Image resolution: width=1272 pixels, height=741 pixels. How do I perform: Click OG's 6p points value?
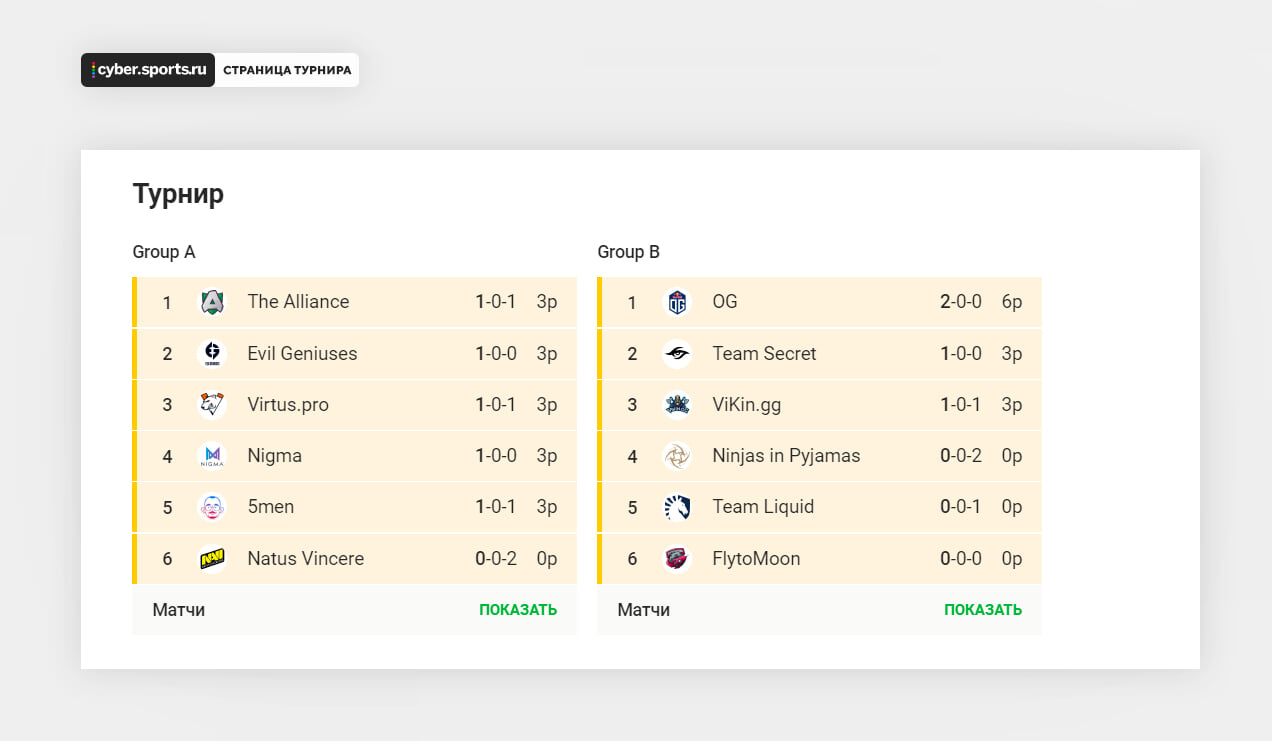[x=1012, y=302]
